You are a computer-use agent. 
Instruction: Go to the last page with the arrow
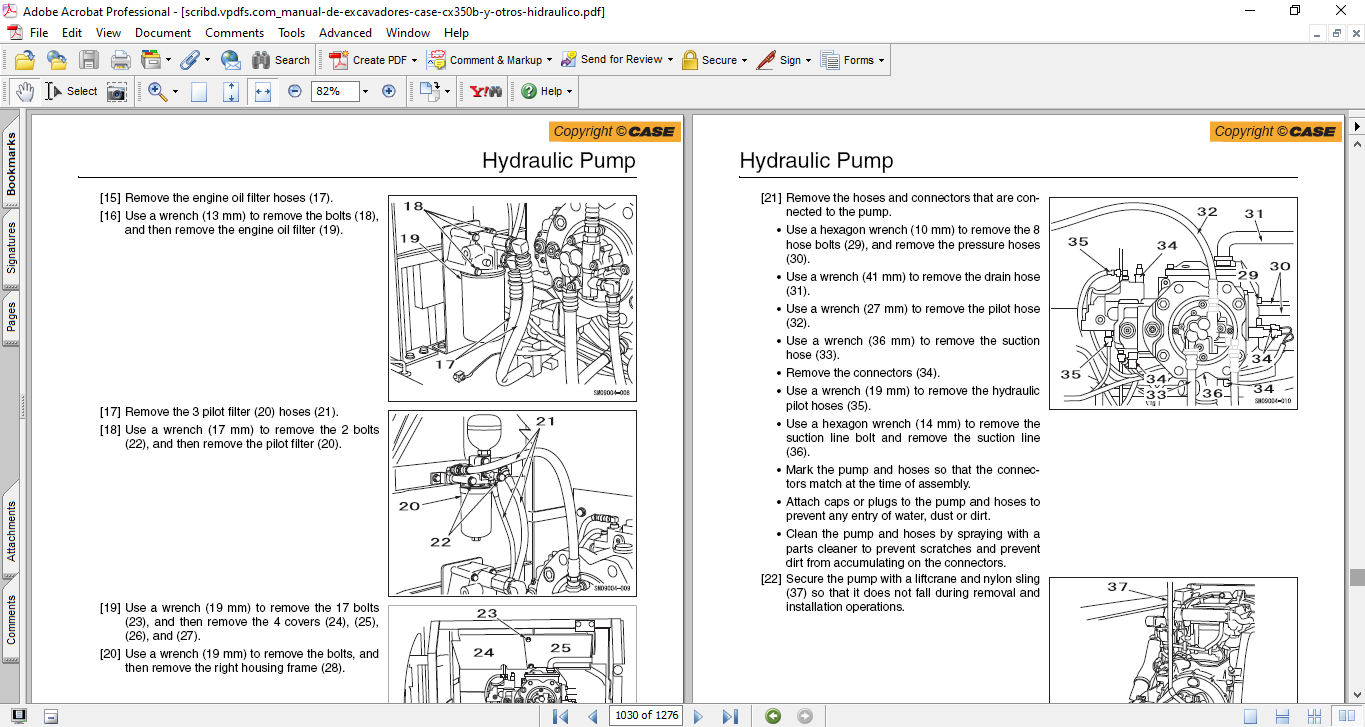point(730,716)
